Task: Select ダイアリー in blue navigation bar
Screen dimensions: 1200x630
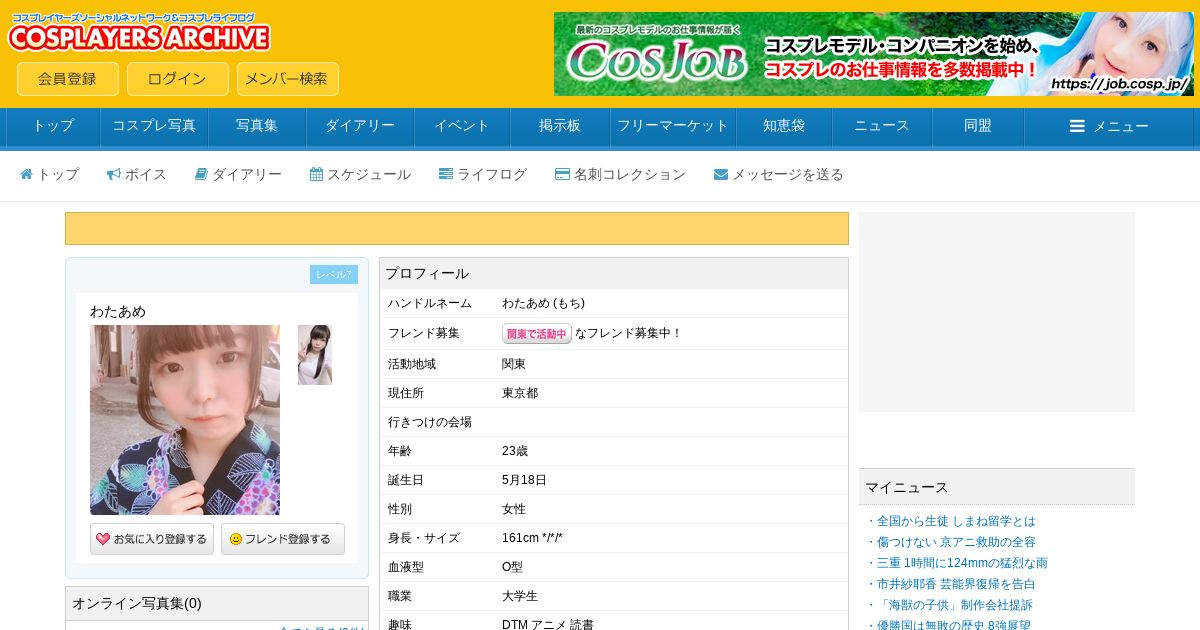Action: coord(360,126)
